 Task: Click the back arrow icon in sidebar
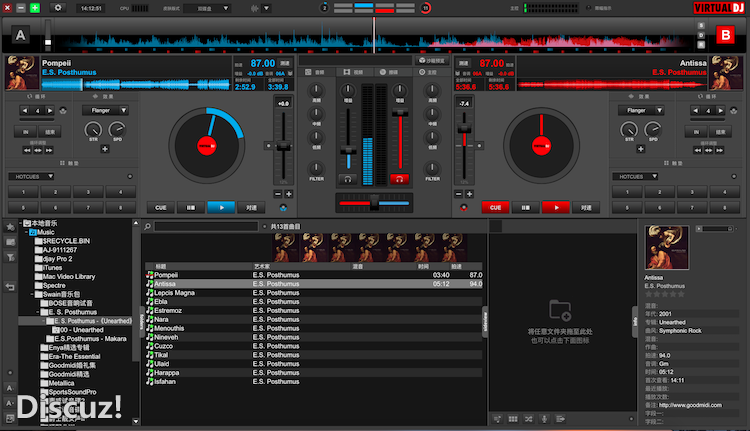(x=10, y=287)
